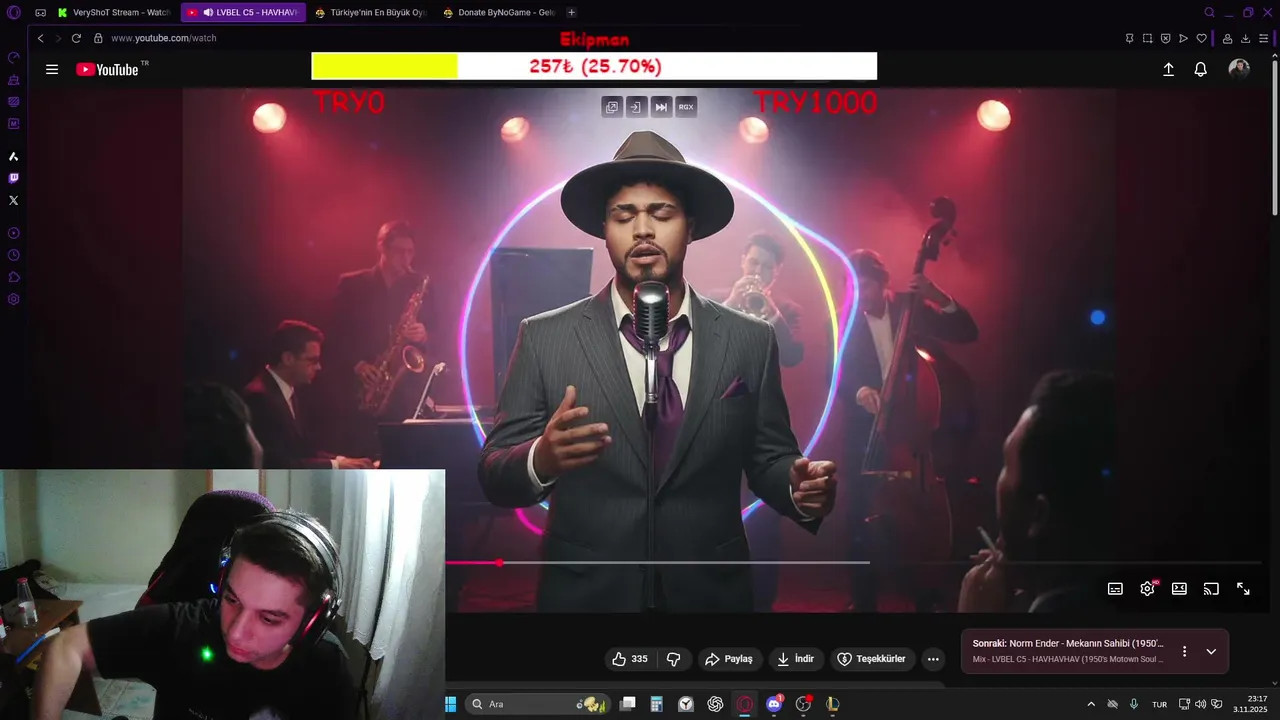Click the Paylaş share button
The height and width of the screenshot is (720, 1280).
(x=729, y=659)
